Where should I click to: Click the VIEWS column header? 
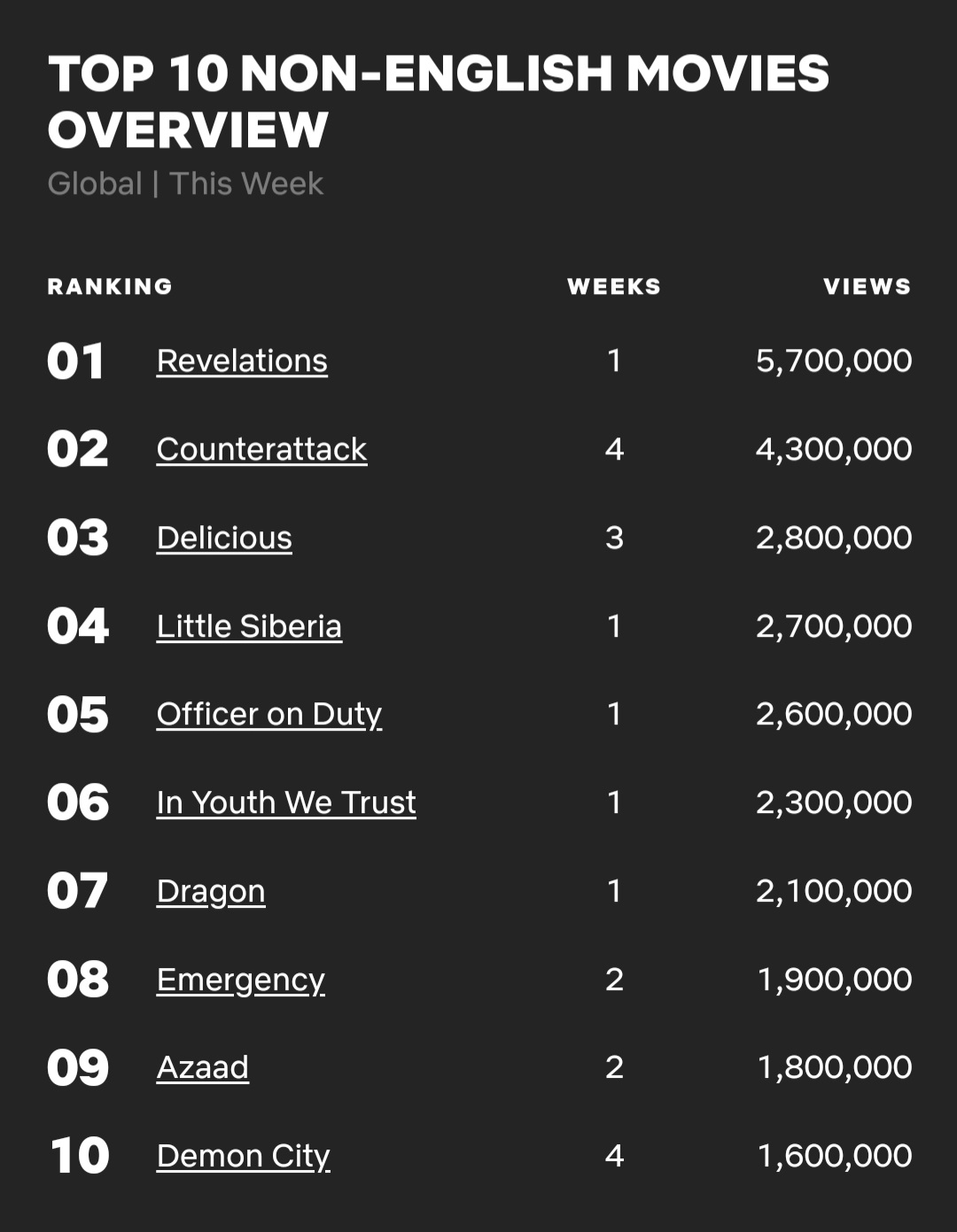click(x=868, y=286)
